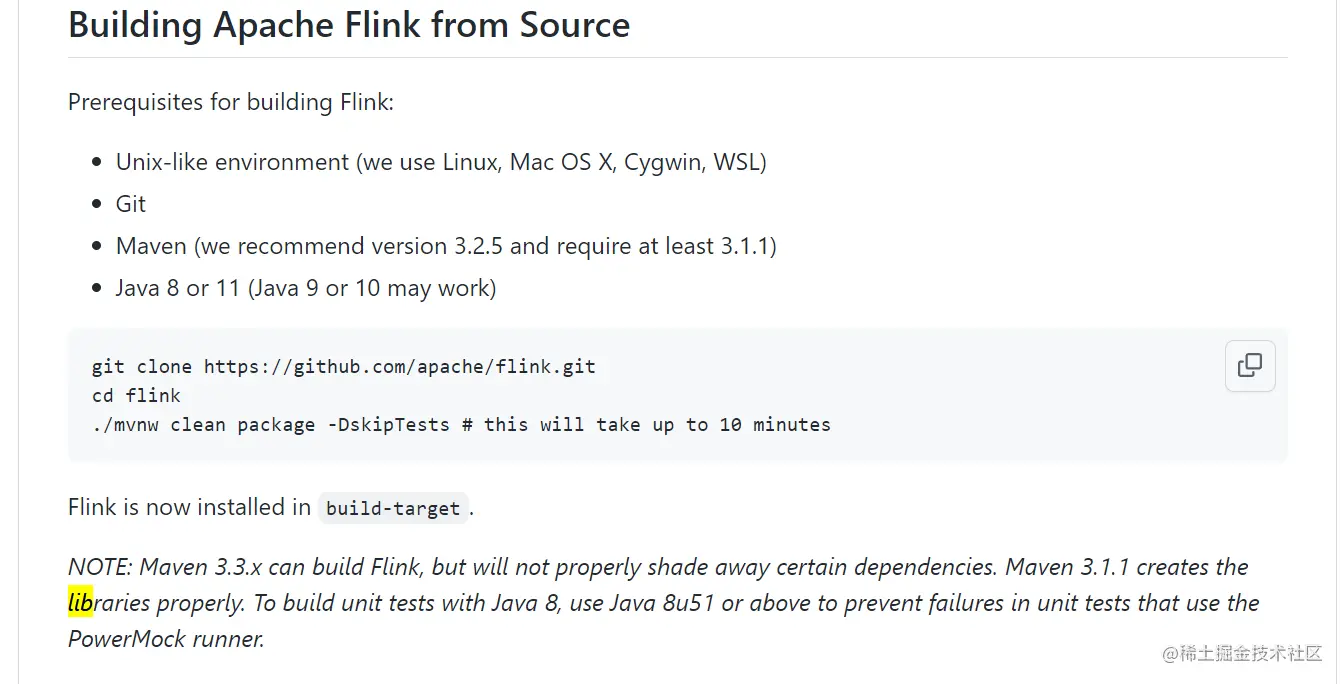Viewport: 1343px width, 684px height.
Task: Click the 'cd flink' command line
Action: click(136, 396)
